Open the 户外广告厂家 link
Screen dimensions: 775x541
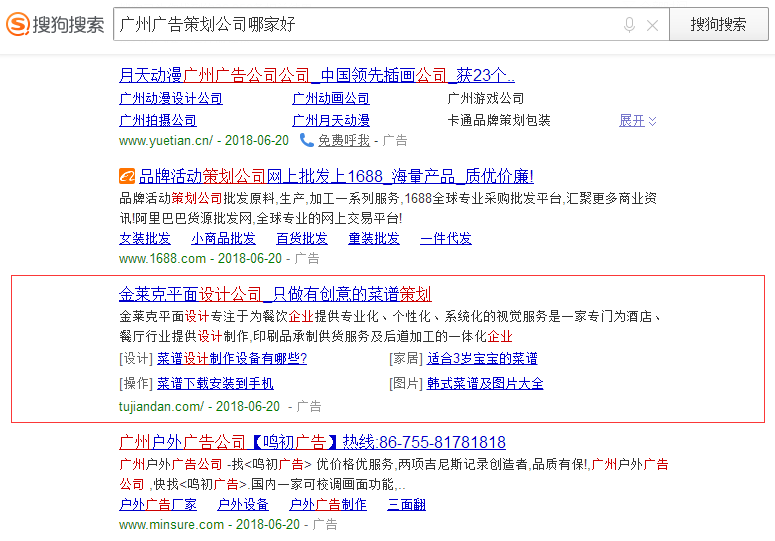(158, 504)
